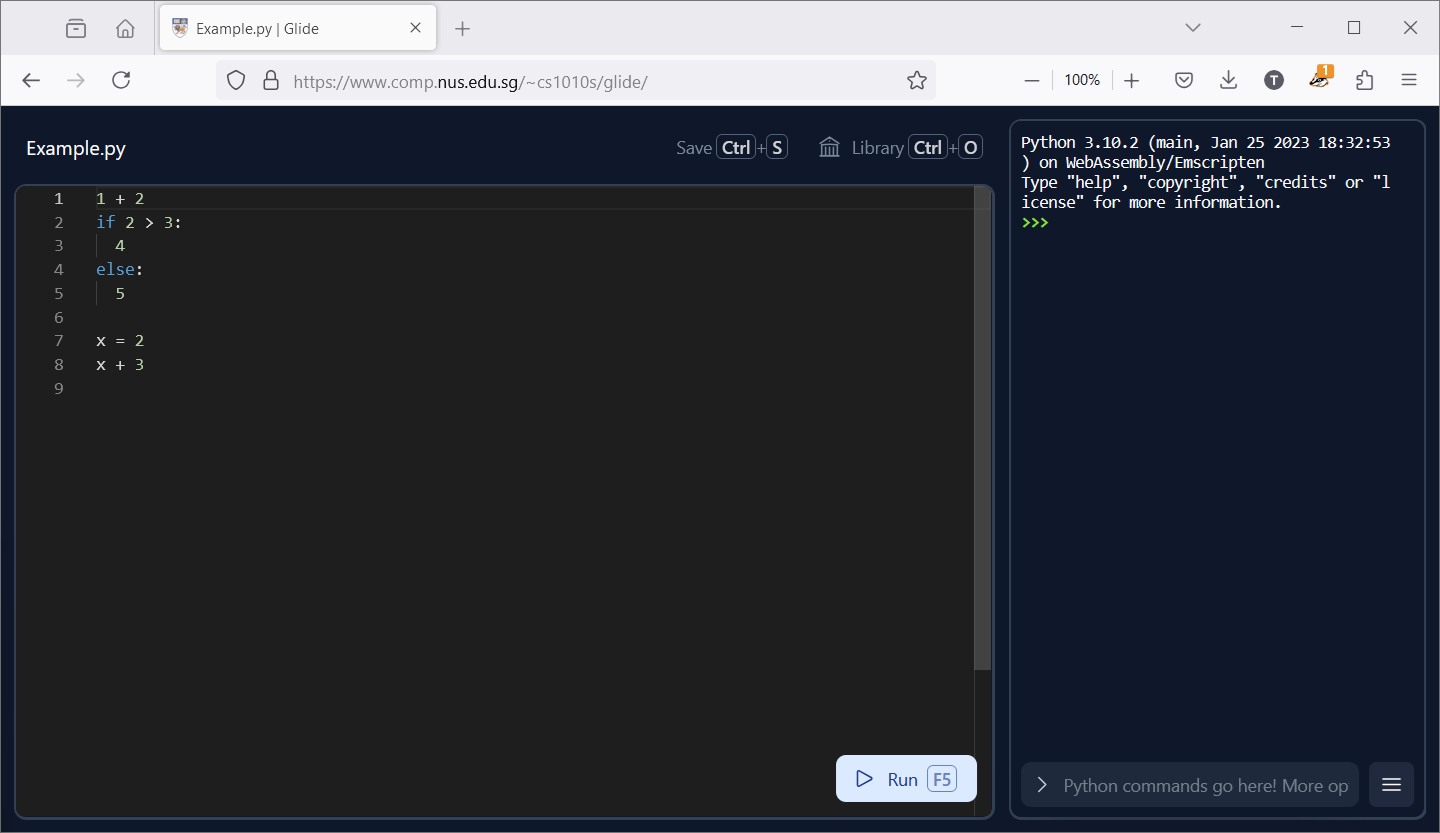
Task: Click the code editor vertical scrollbar
Action: click(982, 430)
